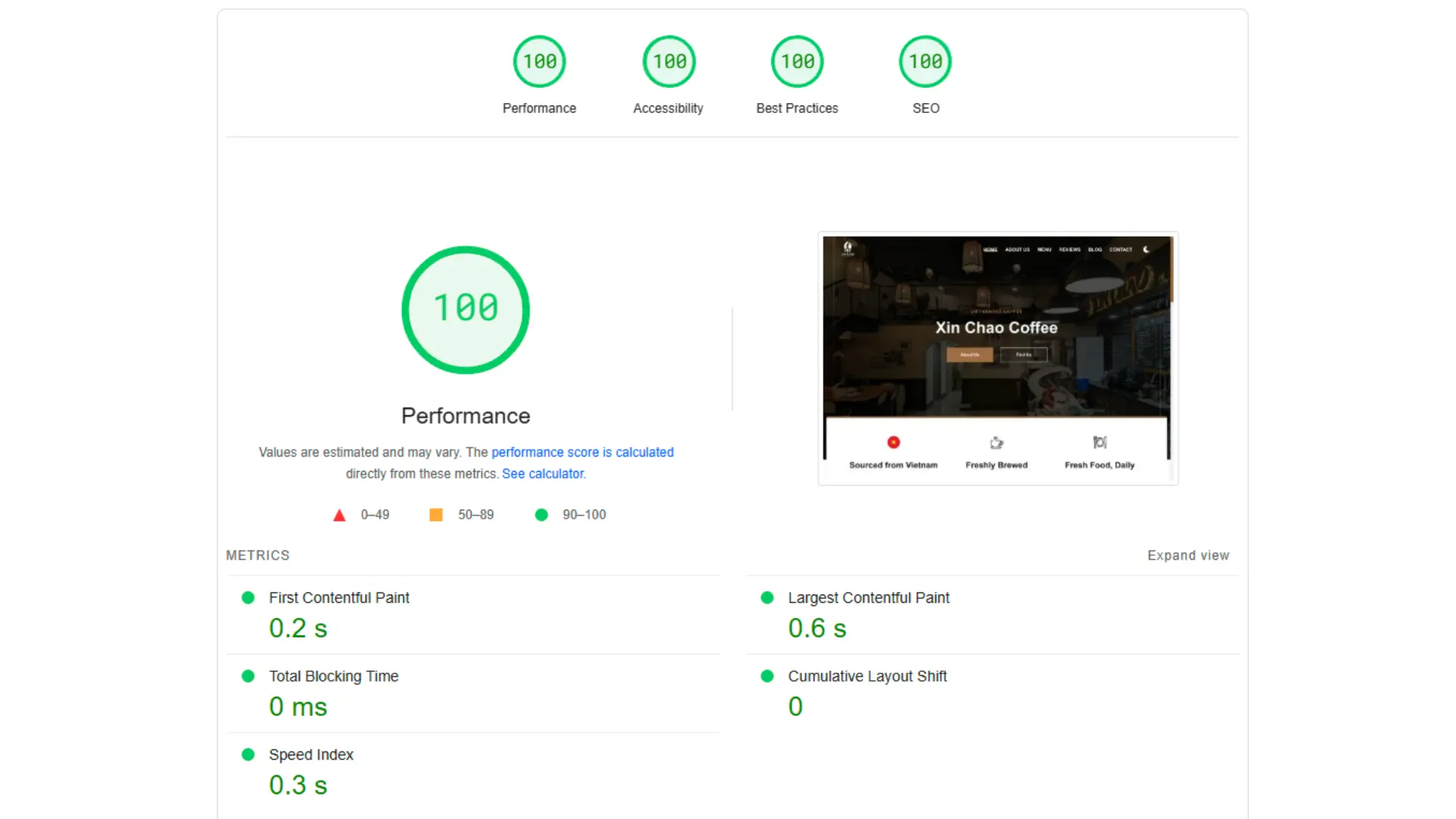Click the 'Performance' label under the top gauge
Screen dimensions: 1456x819
(539, 108)
